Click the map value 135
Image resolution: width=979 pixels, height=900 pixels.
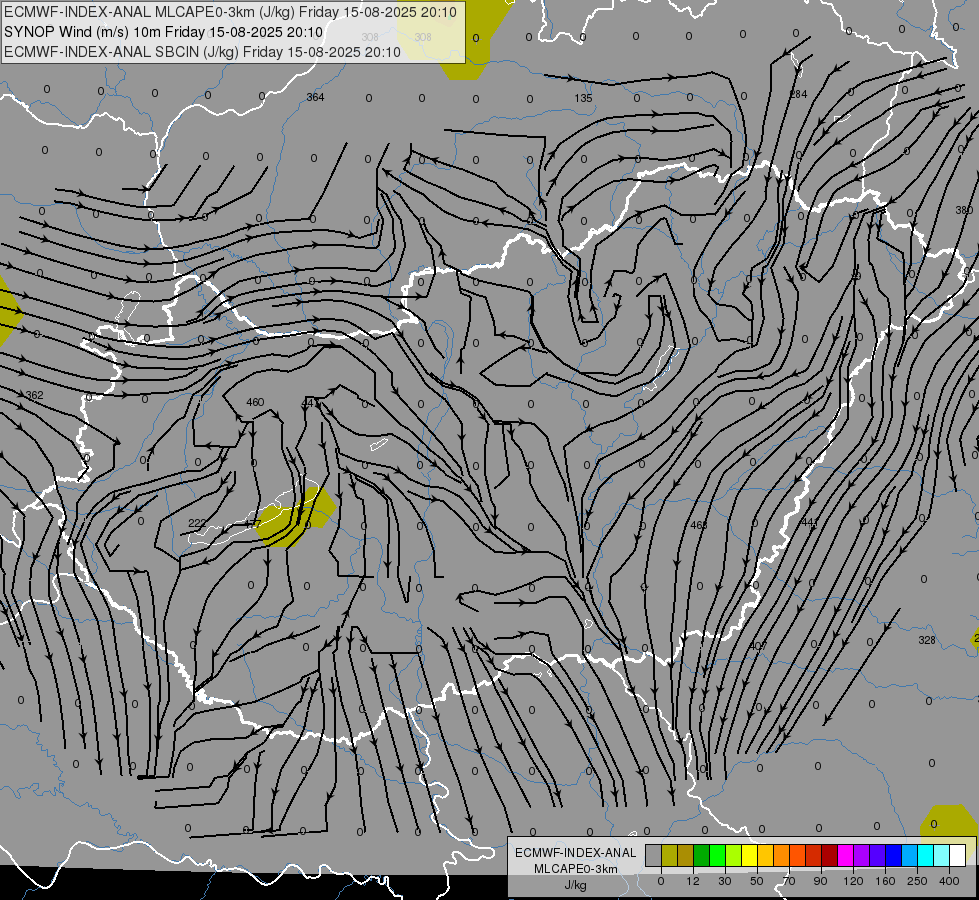tap(583, 98)
